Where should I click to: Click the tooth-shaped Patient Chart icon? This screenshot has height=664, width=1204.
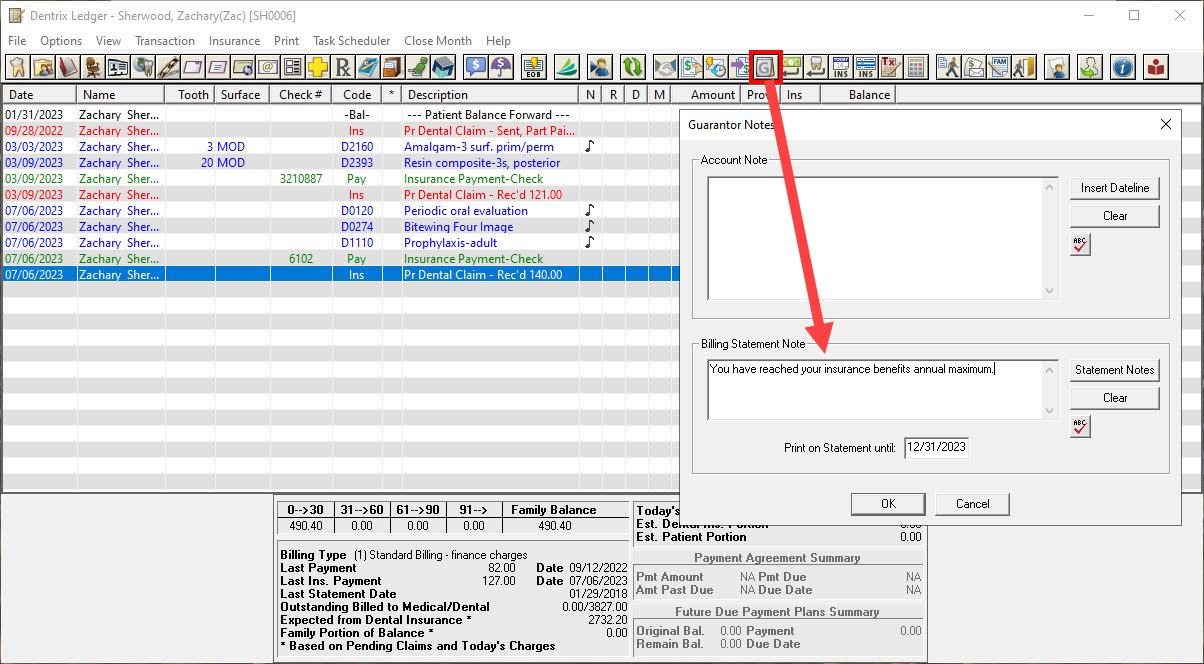tap(18, 67)
